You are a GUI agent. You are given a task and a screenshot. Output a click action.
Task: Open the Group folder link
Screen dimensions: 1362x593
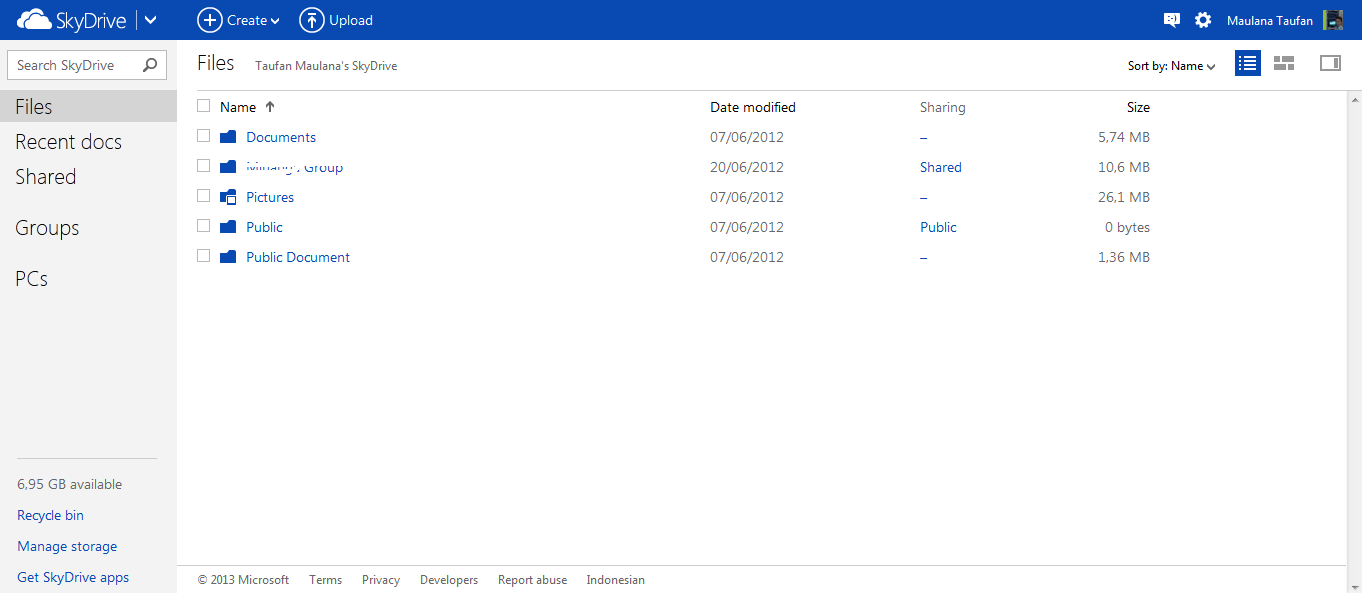click(x=295, y=167)
